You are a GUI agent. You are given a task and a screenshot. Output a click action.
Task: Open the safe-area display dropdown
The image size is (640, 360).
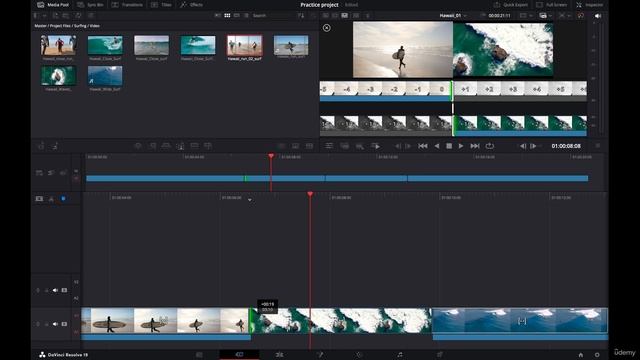[525, 16]
